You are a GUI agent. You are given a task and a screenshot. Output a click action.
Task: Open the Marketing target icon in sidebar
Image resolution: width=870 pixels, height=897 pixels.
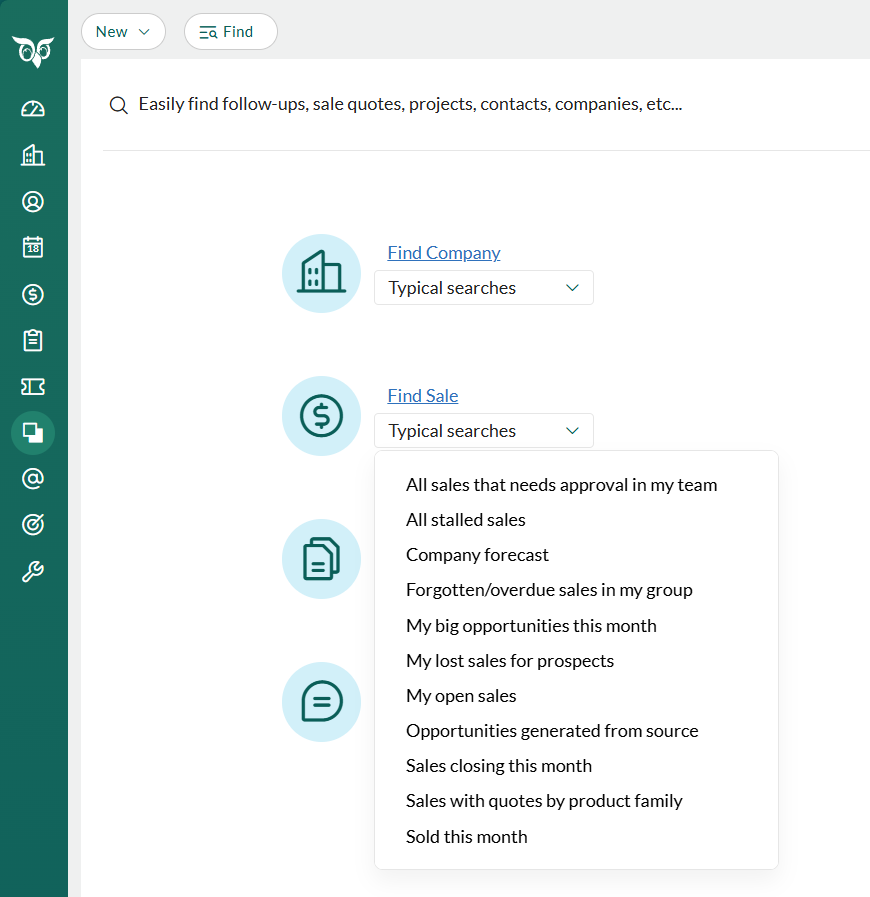(33, 525)
